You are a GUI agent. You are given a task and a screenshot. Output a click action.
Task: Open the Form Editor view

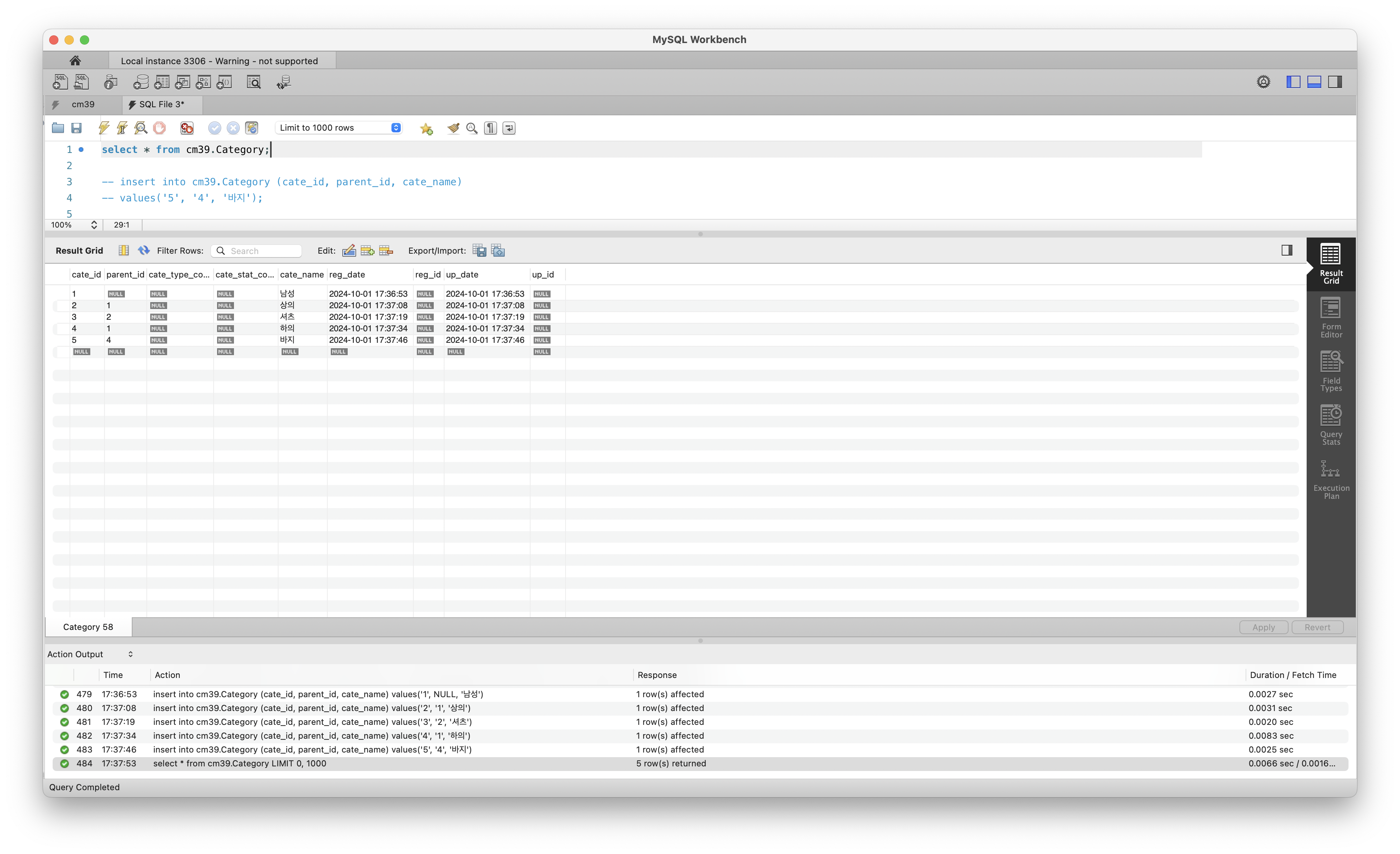click(1331, 318)
